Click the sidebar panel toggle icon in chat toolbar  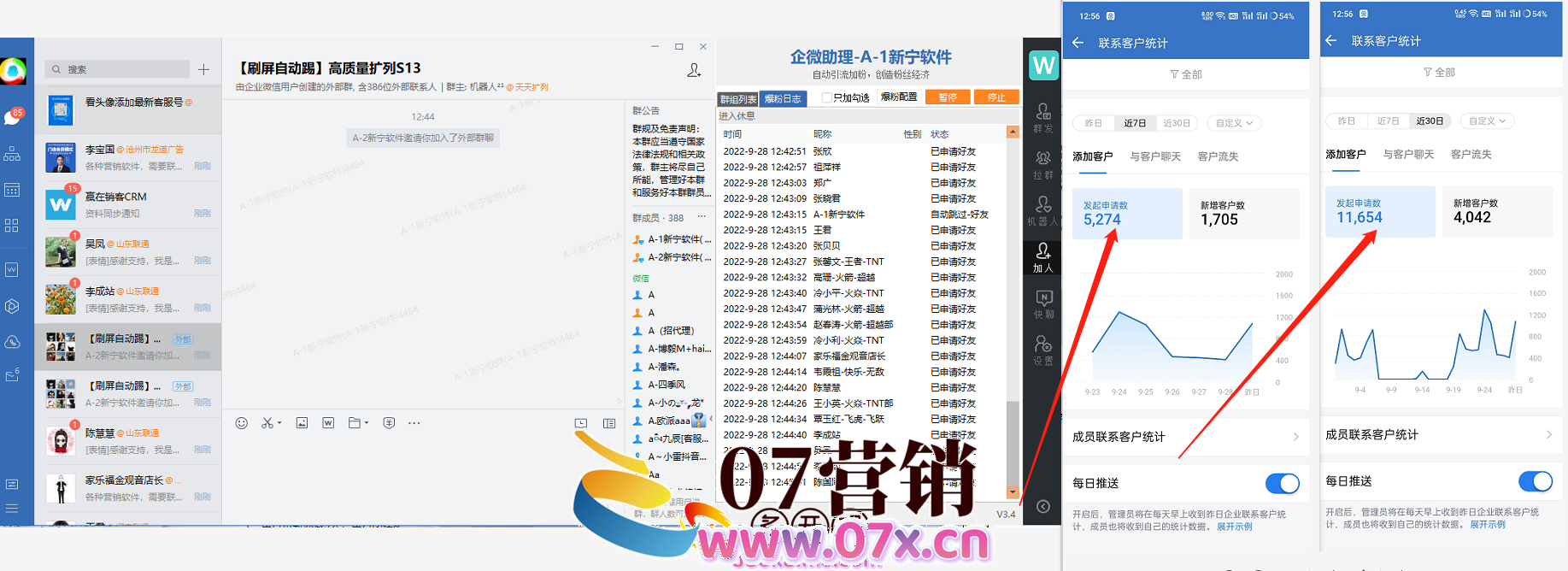pyautogui.click(x=609, y=423)
